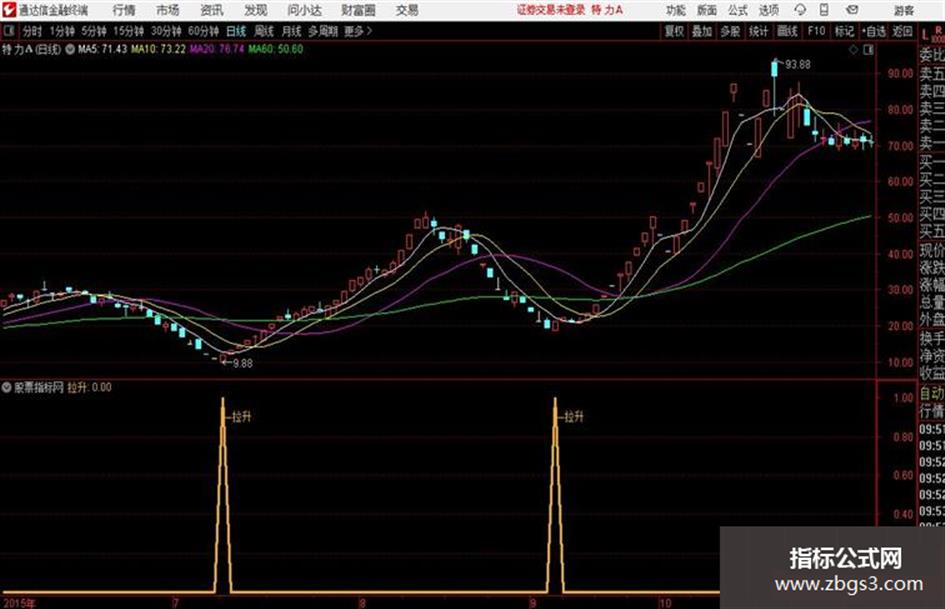Click the 93.88 high price label
This screenshot has height=609, width=945.
click(798, 65)
